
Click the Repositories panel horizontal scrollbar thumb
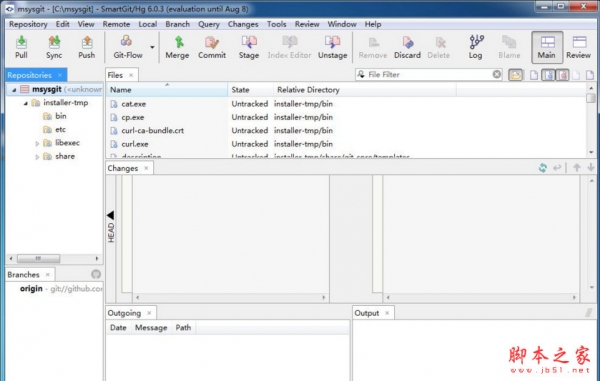(x=38, y=259)
